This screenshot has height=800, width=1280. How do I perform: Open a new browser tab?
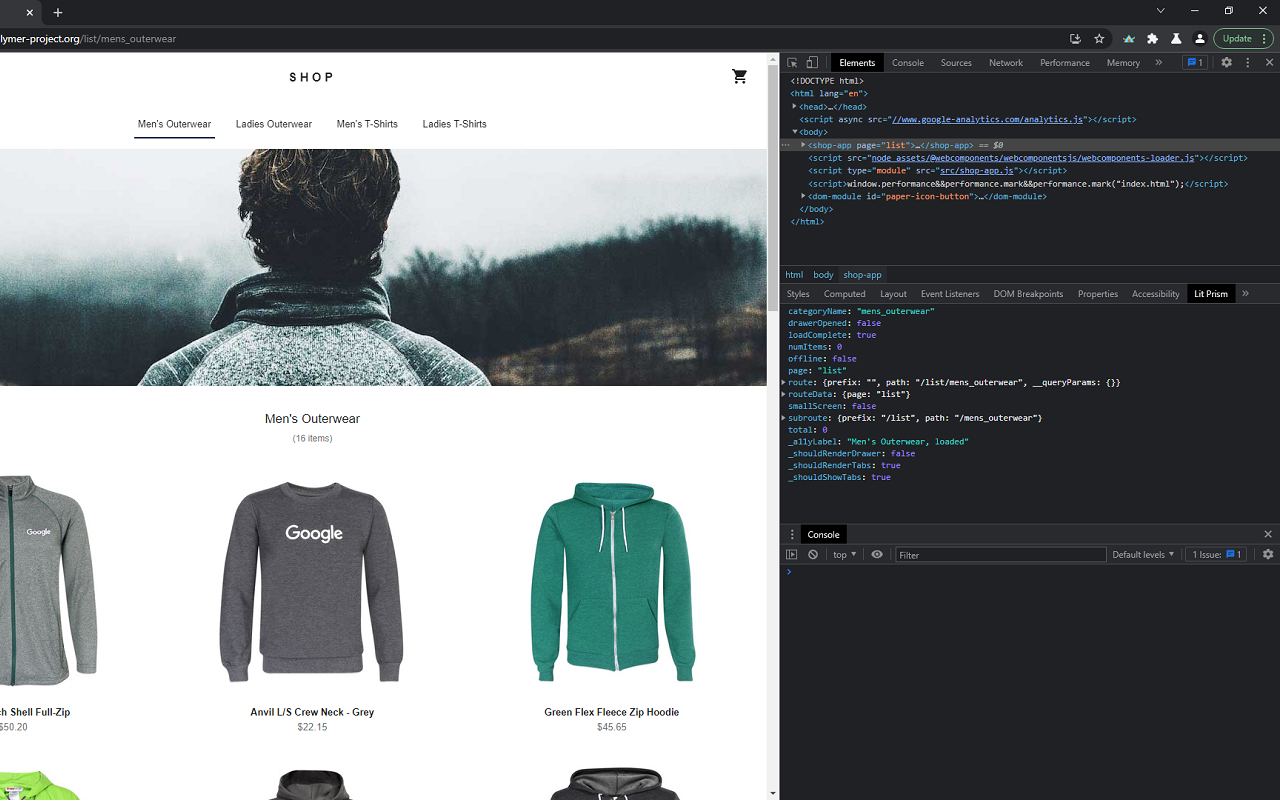point(58,13)
